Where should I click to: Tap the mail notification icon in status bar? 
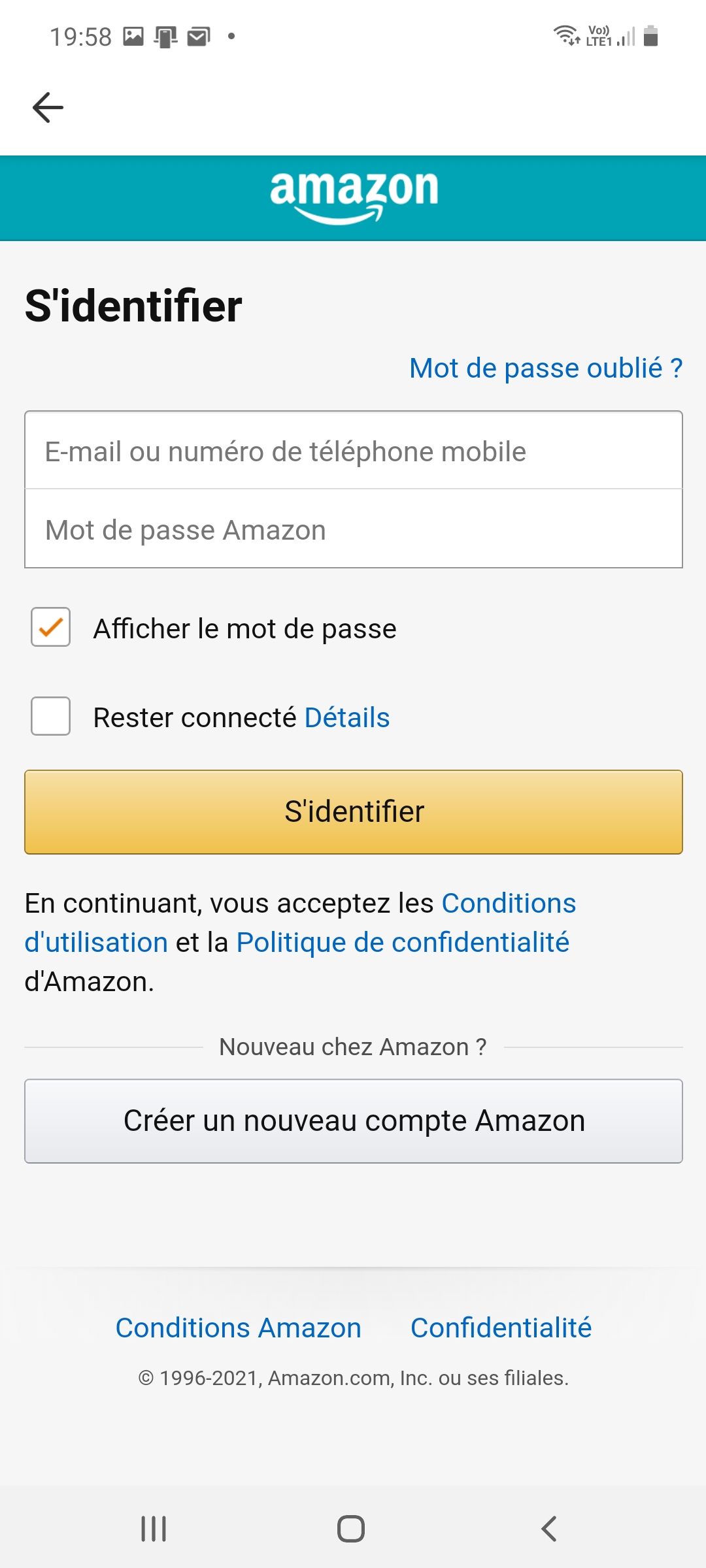click(198, 37)
